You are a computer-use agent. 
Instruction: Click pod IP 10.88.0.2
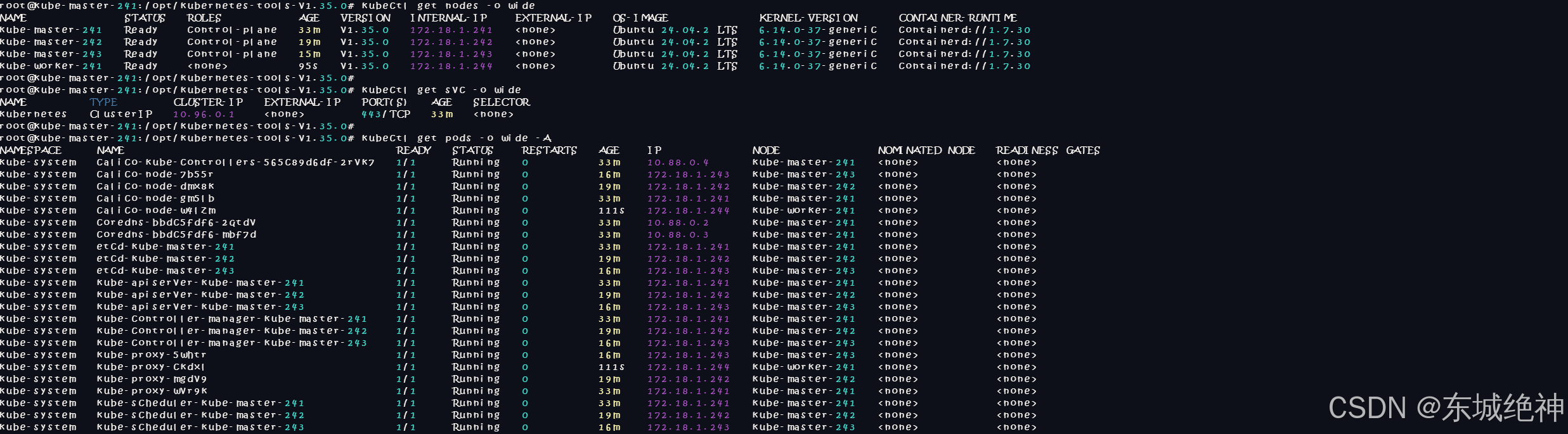678,223
